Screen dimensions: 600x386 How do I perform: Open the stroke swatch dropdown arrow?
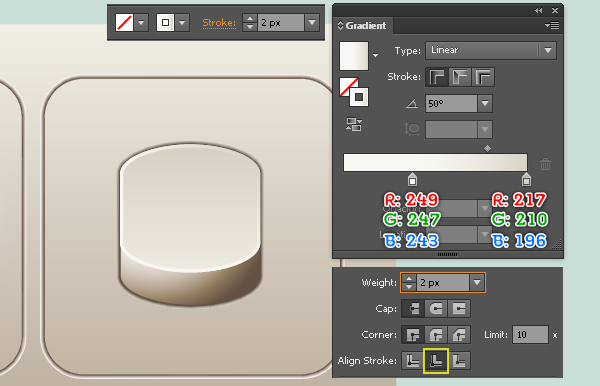pos(183,23)
